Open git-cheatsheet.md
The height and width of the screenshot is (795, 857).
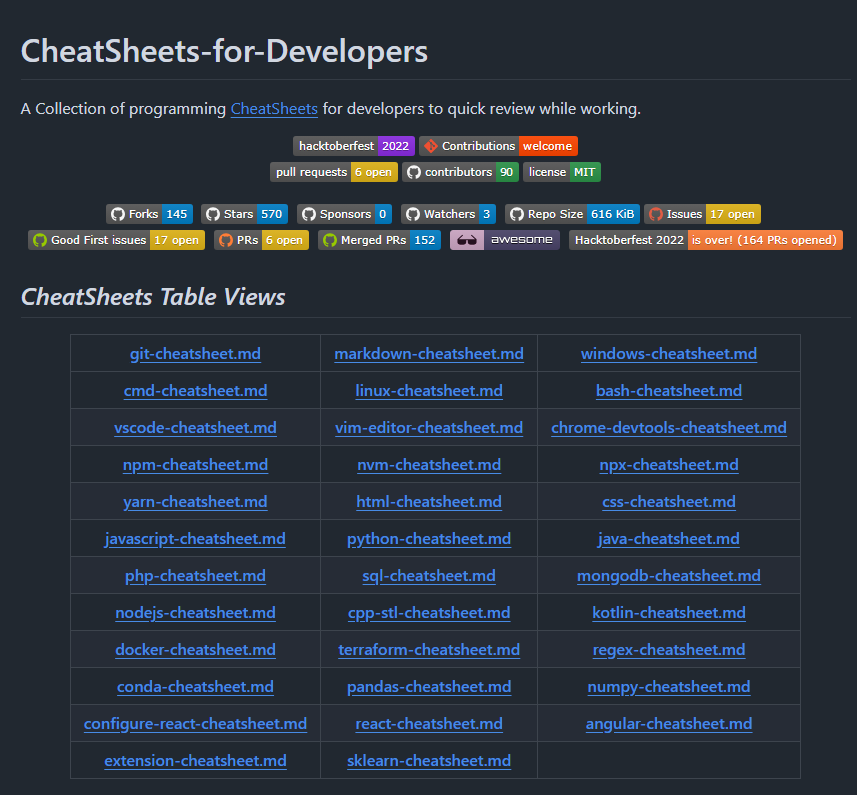point(195,354)
